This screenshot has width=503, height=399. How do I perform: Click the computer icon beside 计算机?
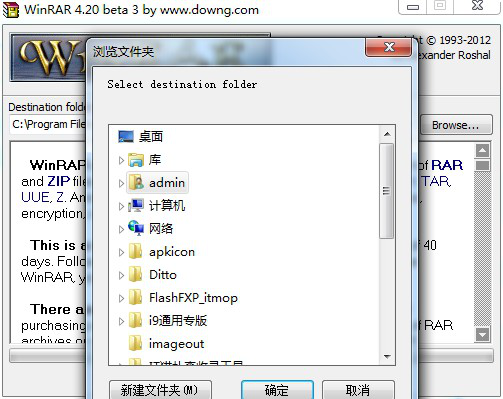pyautogui.click(x=136, y=206)
